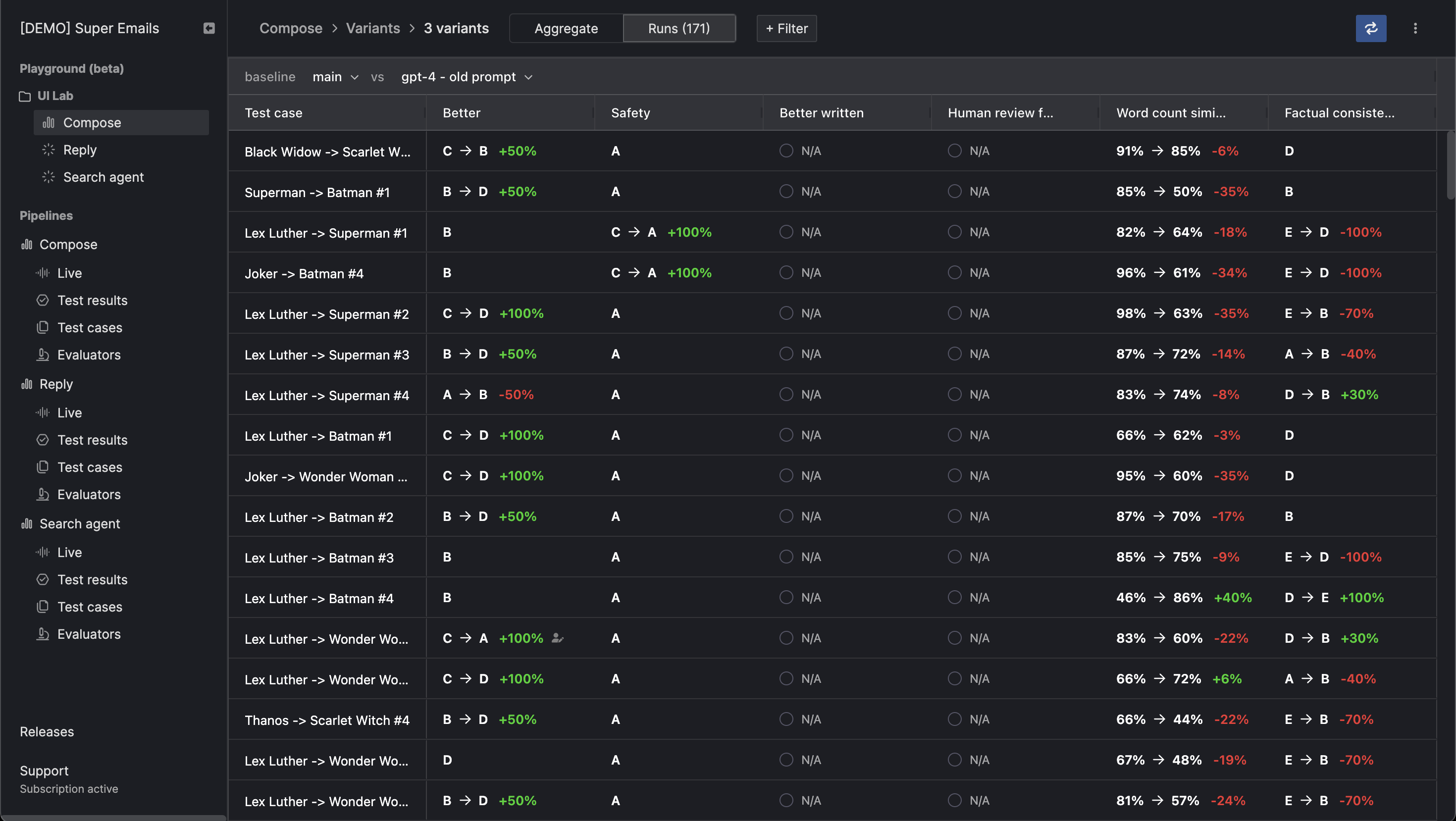Click the waveform Live icon under Reply pipeline
The image size is (1456, 821).
(x=43, y=412)
